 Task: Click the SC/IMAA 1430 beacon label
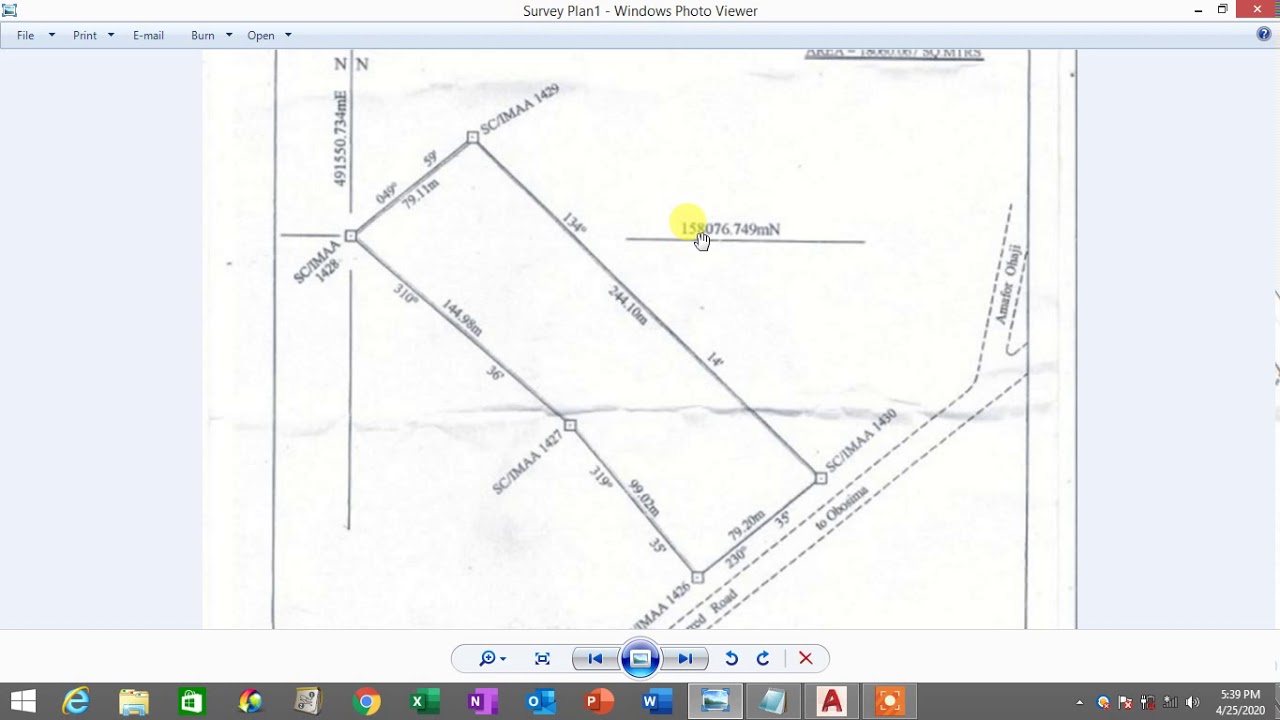[x=861, y=441]
